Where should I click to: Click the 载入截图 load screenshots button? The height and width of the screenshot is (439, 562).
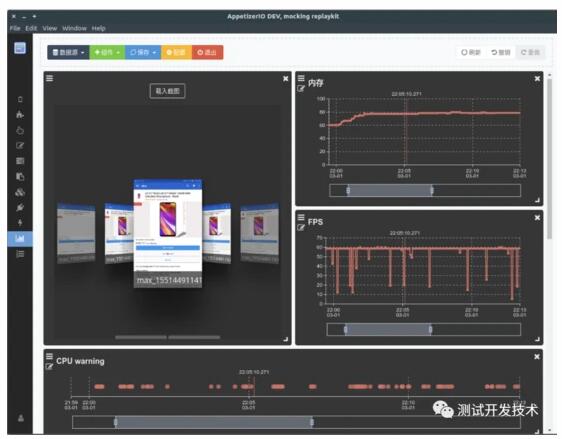(167, 91)
